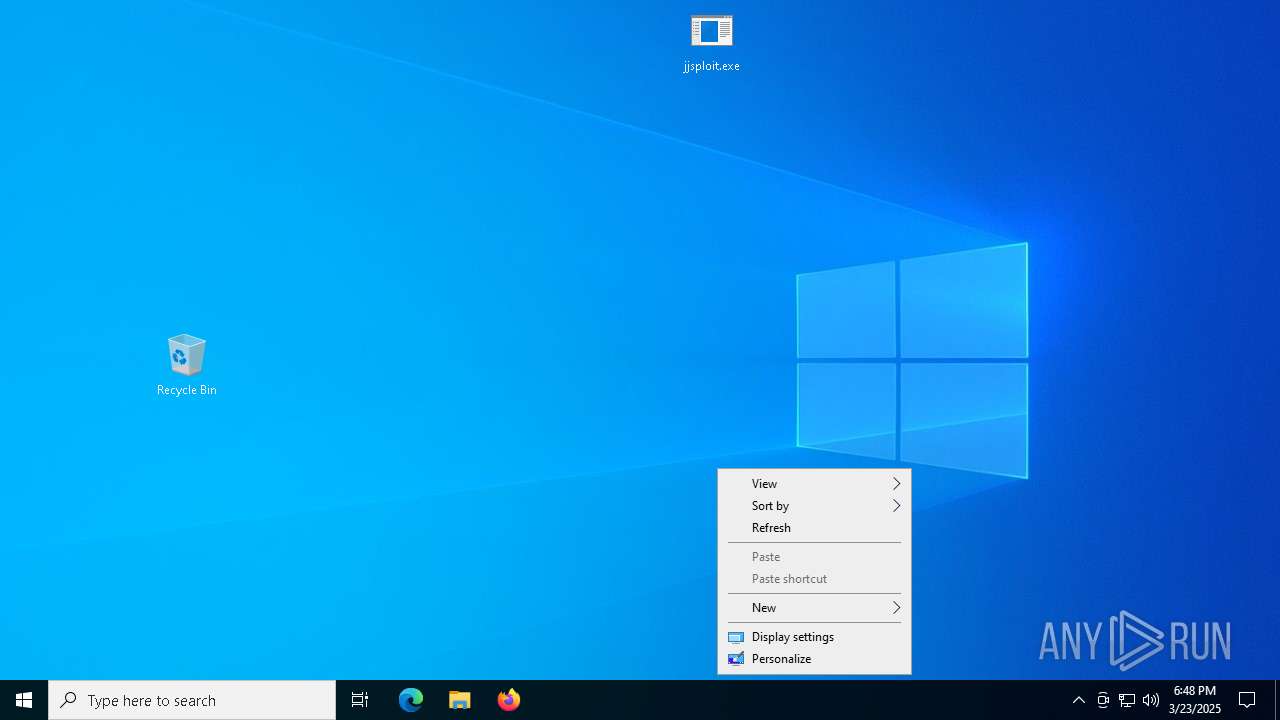The image size is (1280, 720).
Task: Select the jjsploit.exe desktop icon
Action: coord(712,43)
